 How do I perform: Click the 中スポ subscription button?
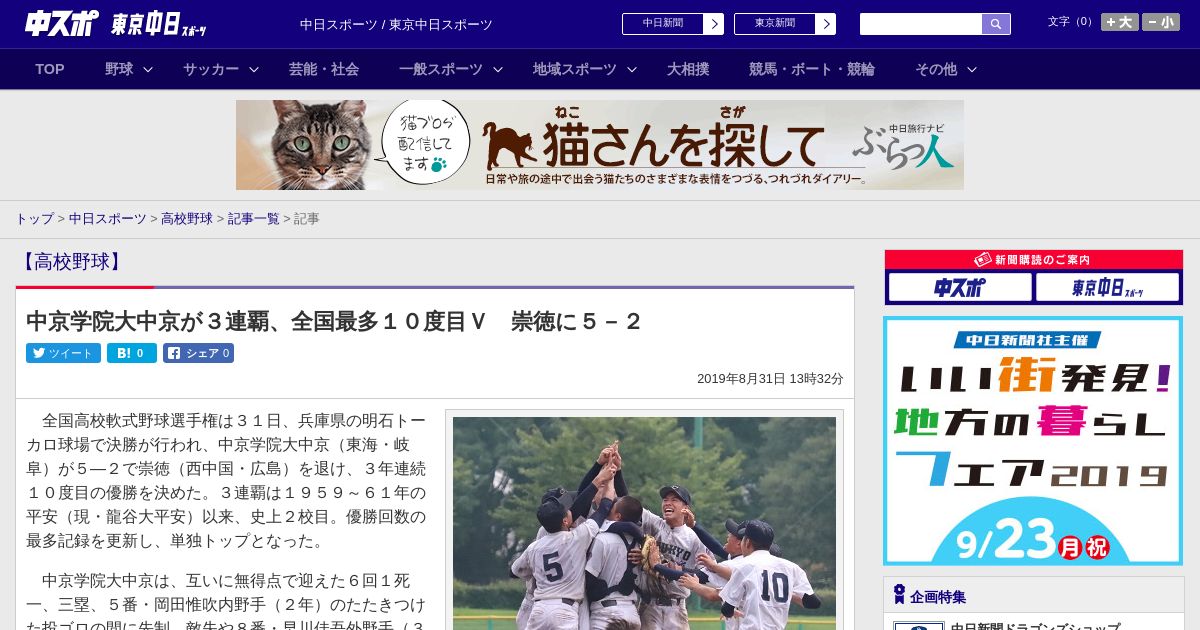(x=960, y=288)
